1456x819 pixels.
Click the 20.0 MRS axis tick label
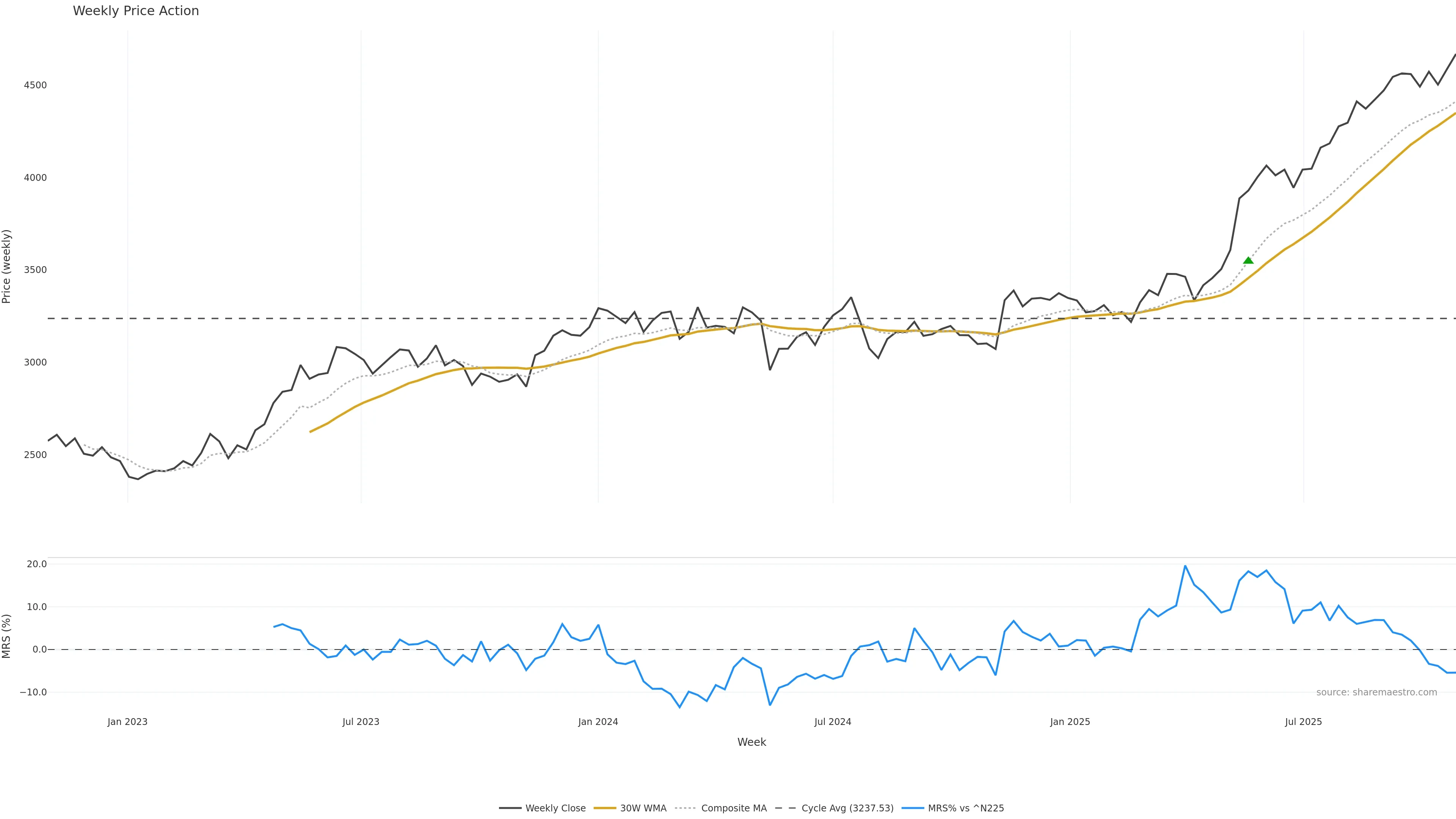point(37,564)
